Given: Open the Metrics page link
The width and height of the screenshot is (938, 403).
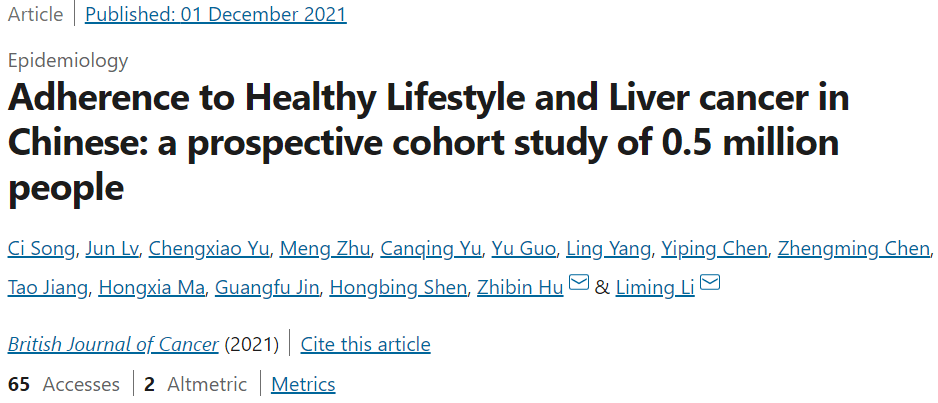Looking at the screenshot, I should click(303, 384).
